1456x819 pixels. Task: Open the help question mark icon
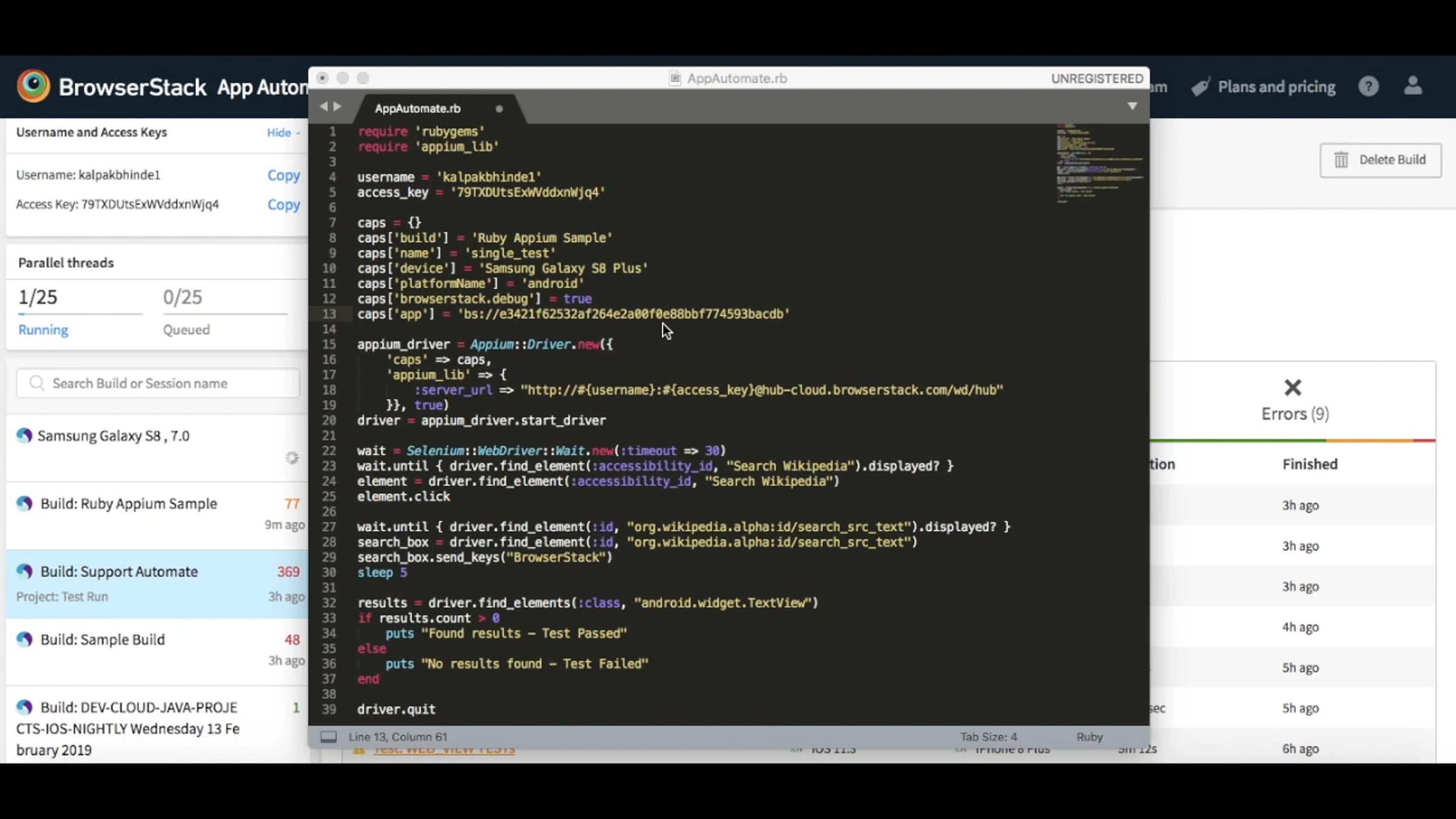click(1368, 87)
